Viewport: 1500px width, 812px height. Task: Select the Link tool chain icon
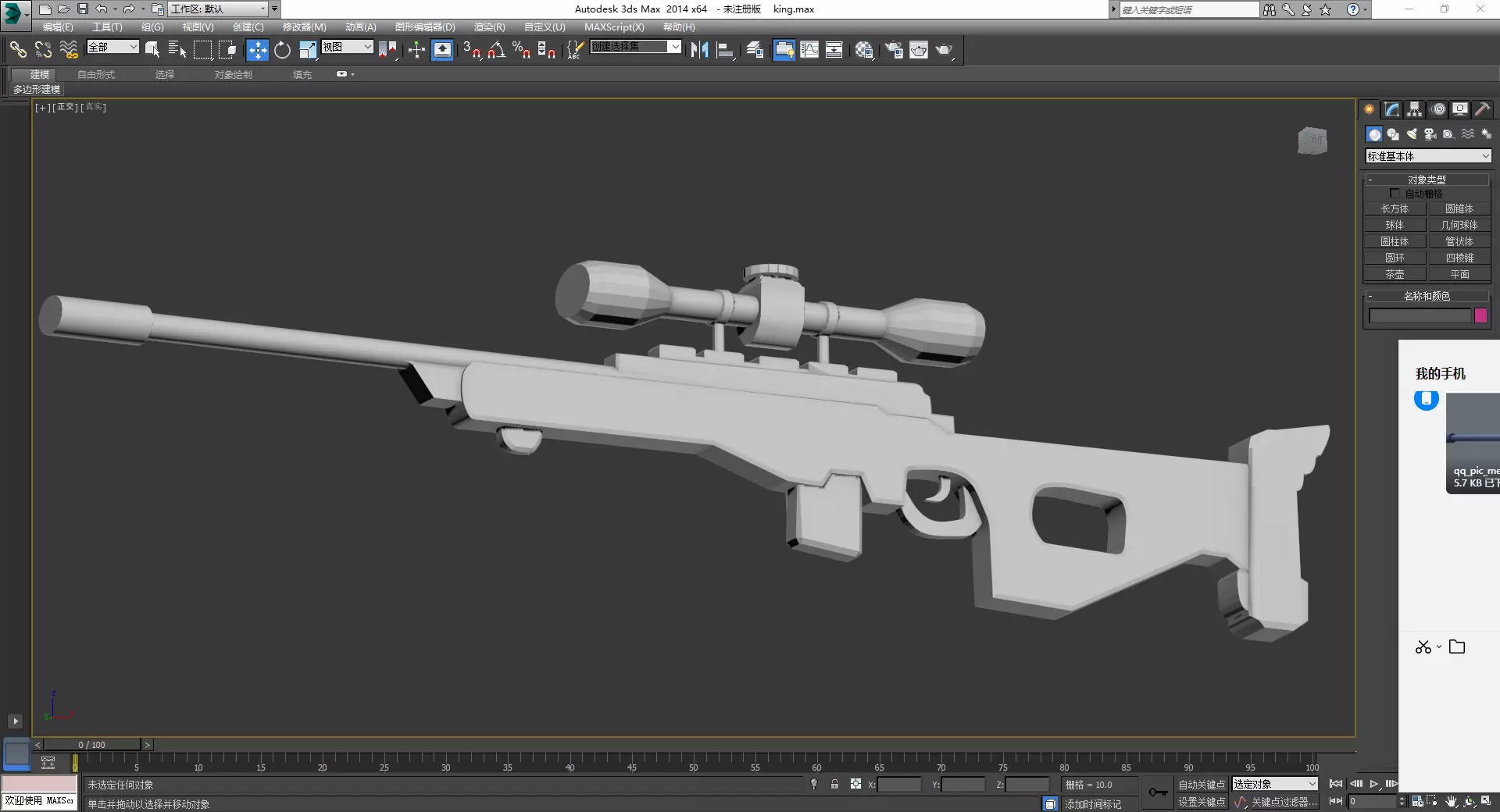[18, 50]
